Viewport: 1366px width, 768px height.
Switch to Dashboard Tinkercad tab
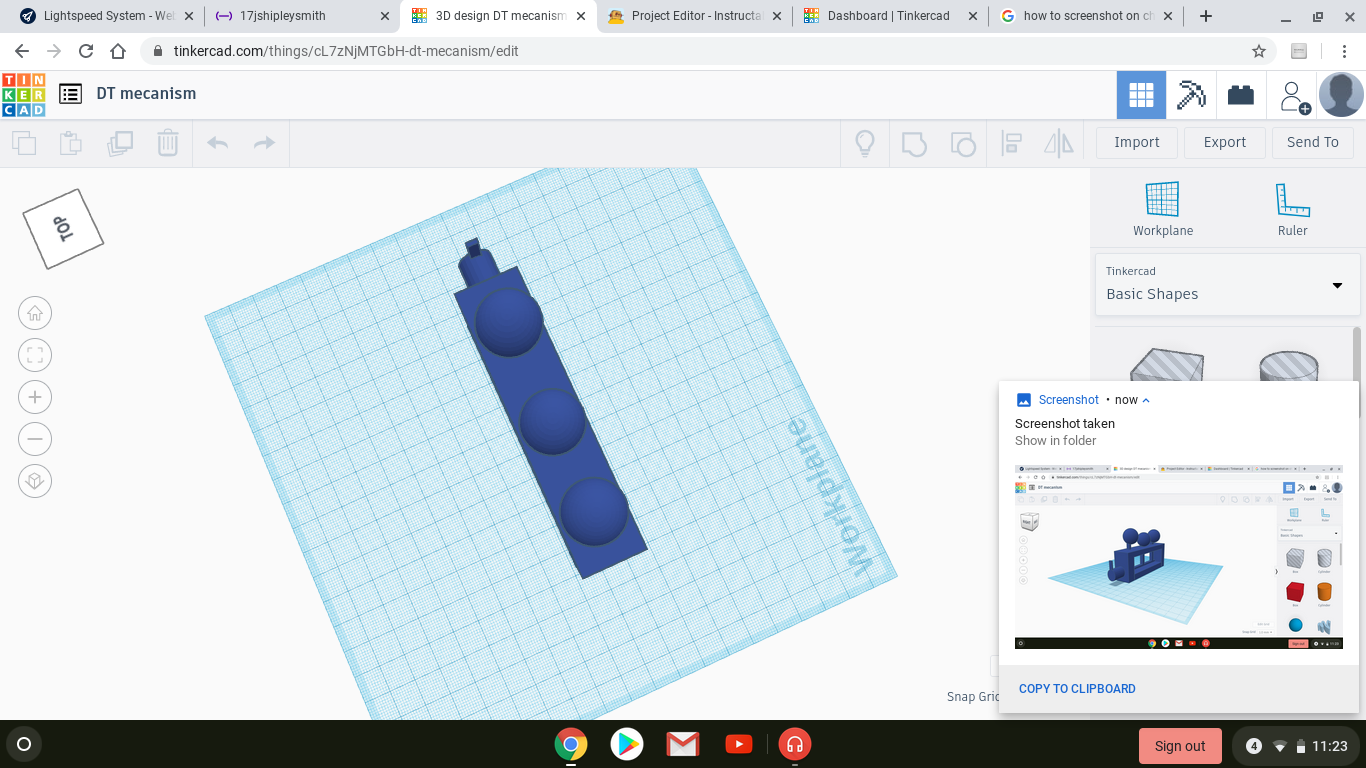coord(889,16)
